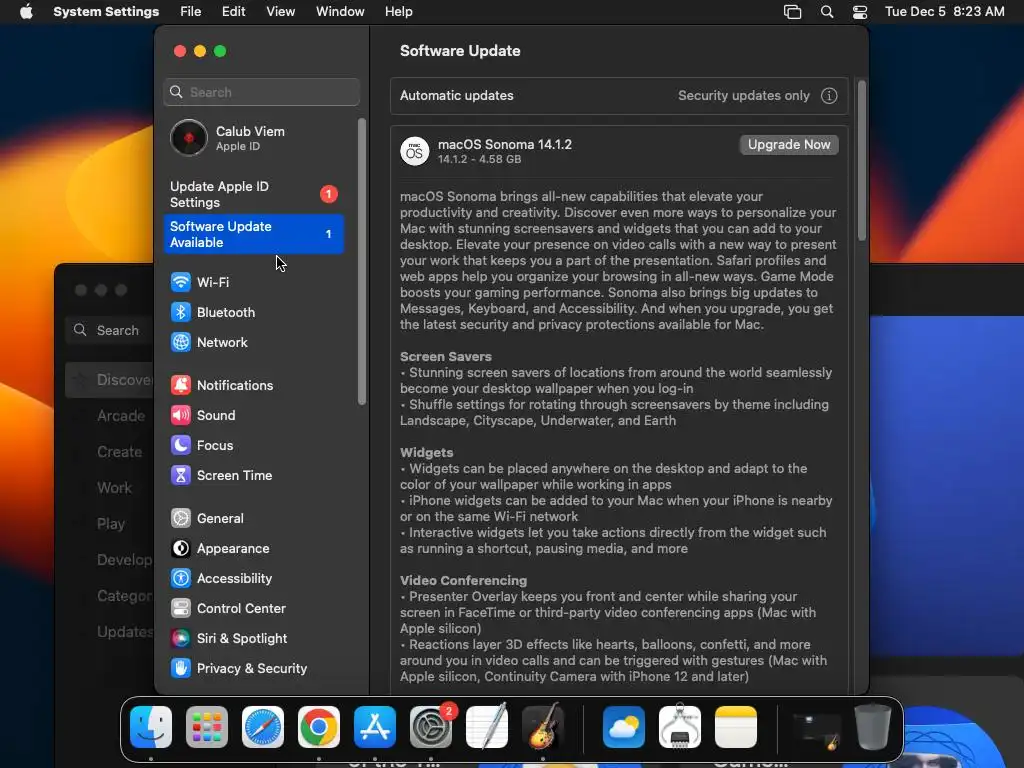The height and width of the screenshot is (768, 1024).
Task: Click the System Settings search field
Action: point(261,92)
